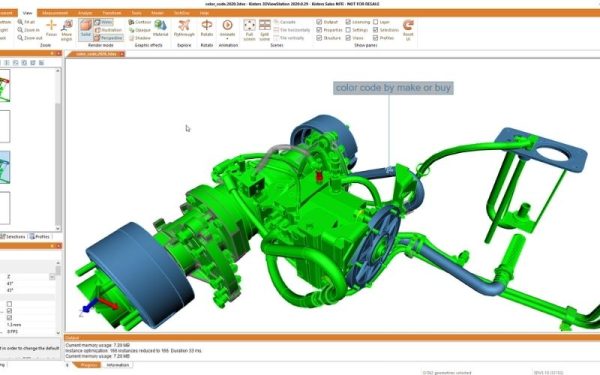Switch to Illustration render mode
The image size is (600, 375).
pos(108,30)
